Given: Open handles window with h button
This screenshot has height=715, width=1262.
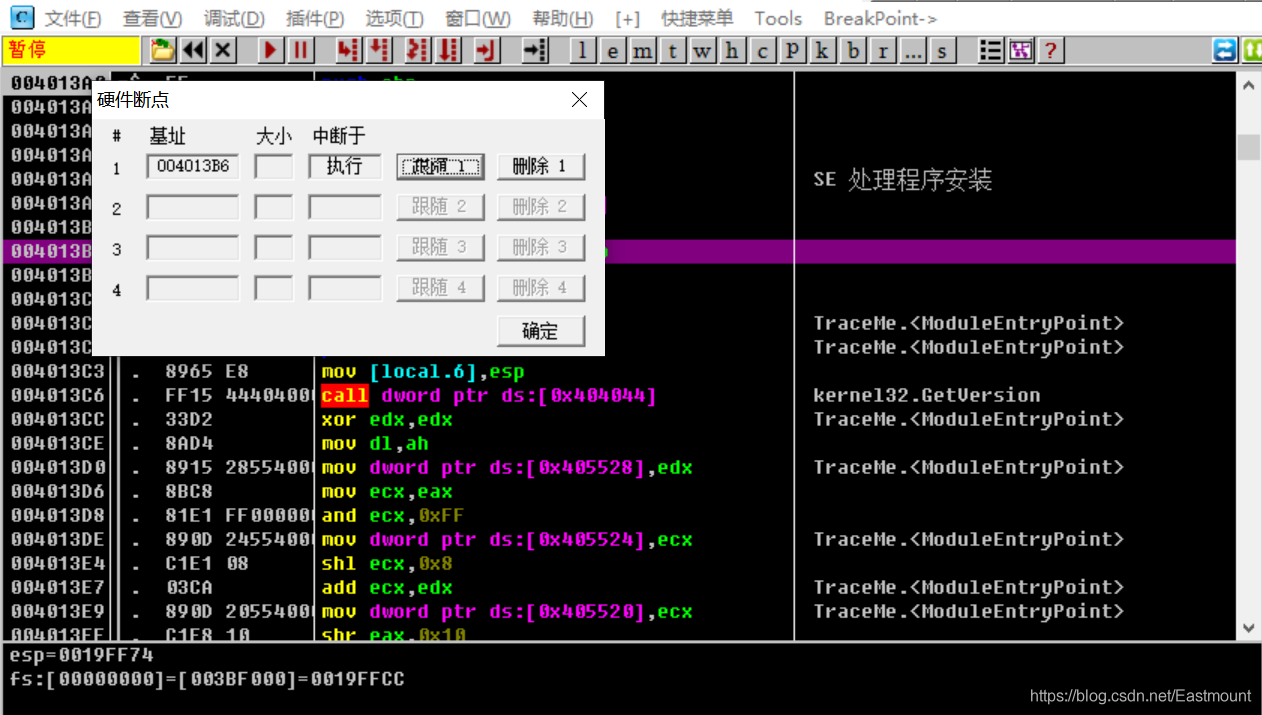Looking at the screenshot, I should coord(733,50).
